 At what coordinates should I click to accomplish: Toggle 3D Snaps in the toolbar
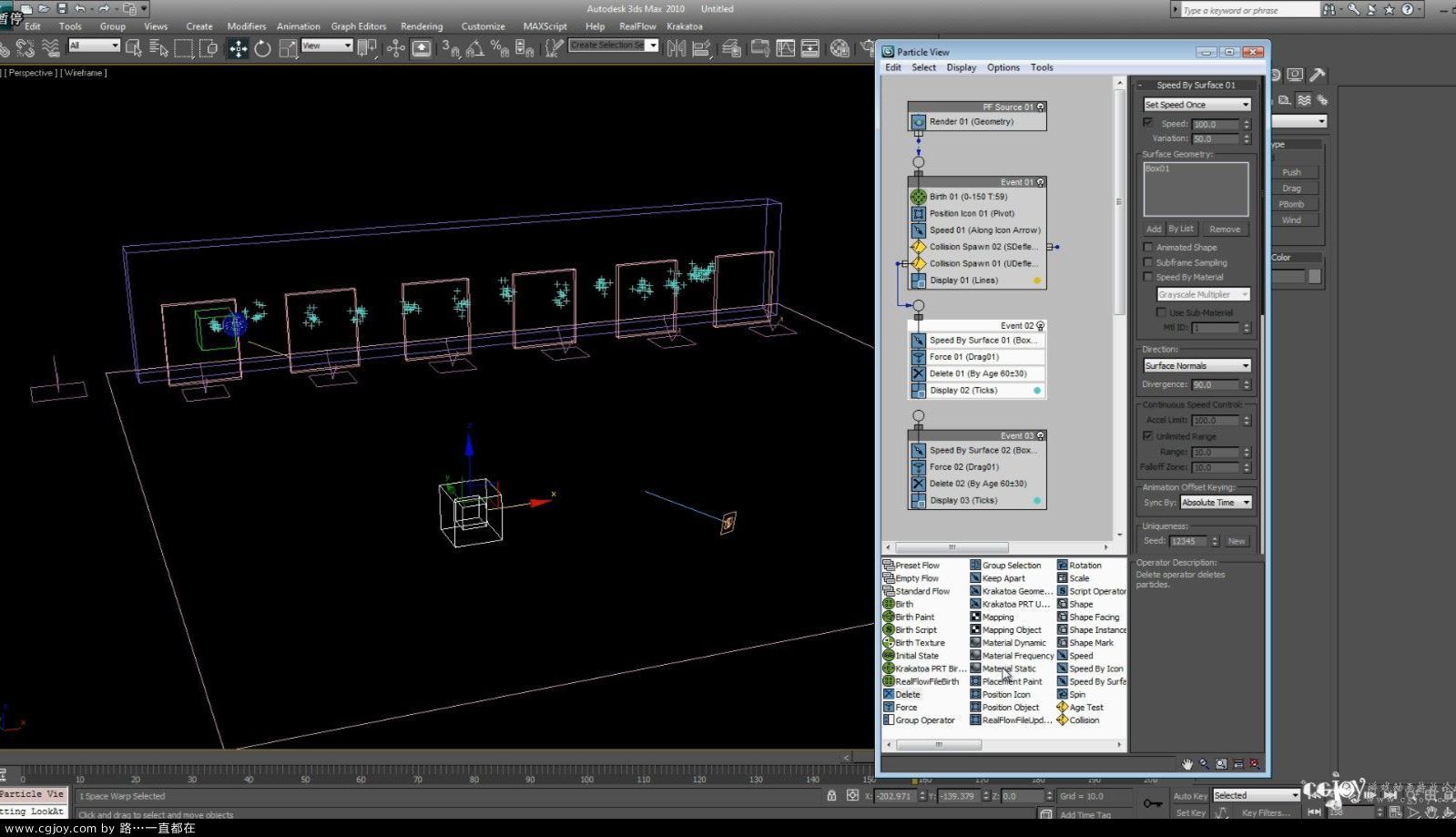click(x=451, y=48)
